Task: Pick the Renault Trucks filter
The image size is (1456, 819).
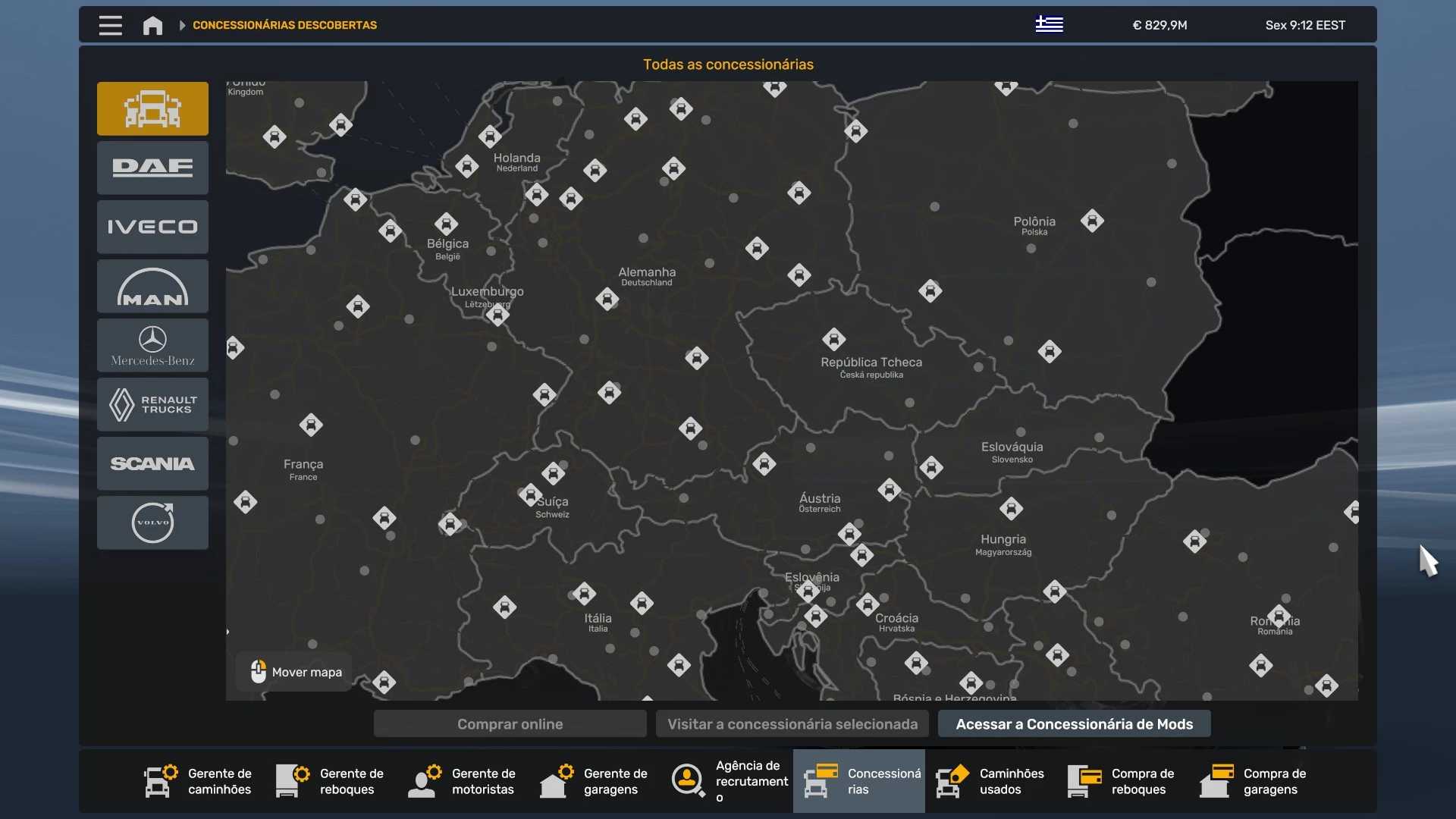Action: [x=152, y=404]
